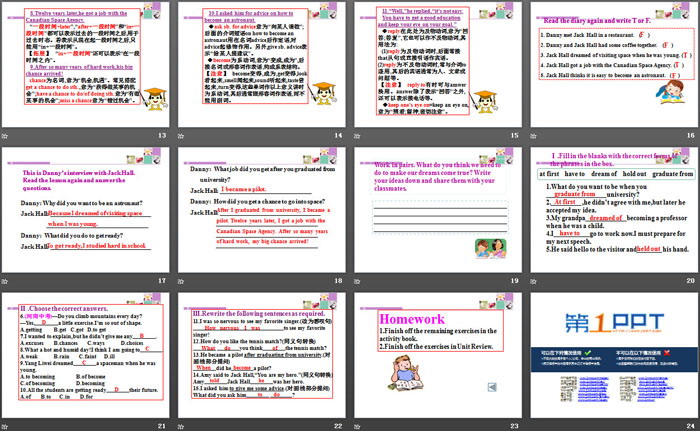Select slide 17 Danny's interview with Jack Hall

pos(85,210)
